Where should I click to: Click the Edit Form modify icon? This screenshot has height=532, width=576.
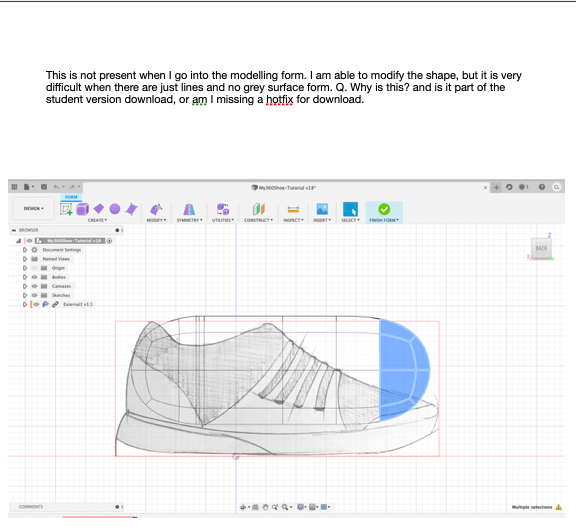156,209
